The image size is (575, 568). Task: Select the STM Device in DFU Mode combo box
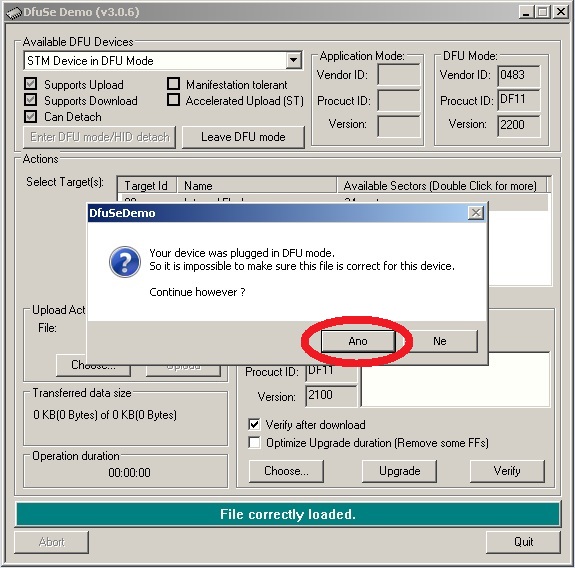pyautogui.click(x=163, y=61)
